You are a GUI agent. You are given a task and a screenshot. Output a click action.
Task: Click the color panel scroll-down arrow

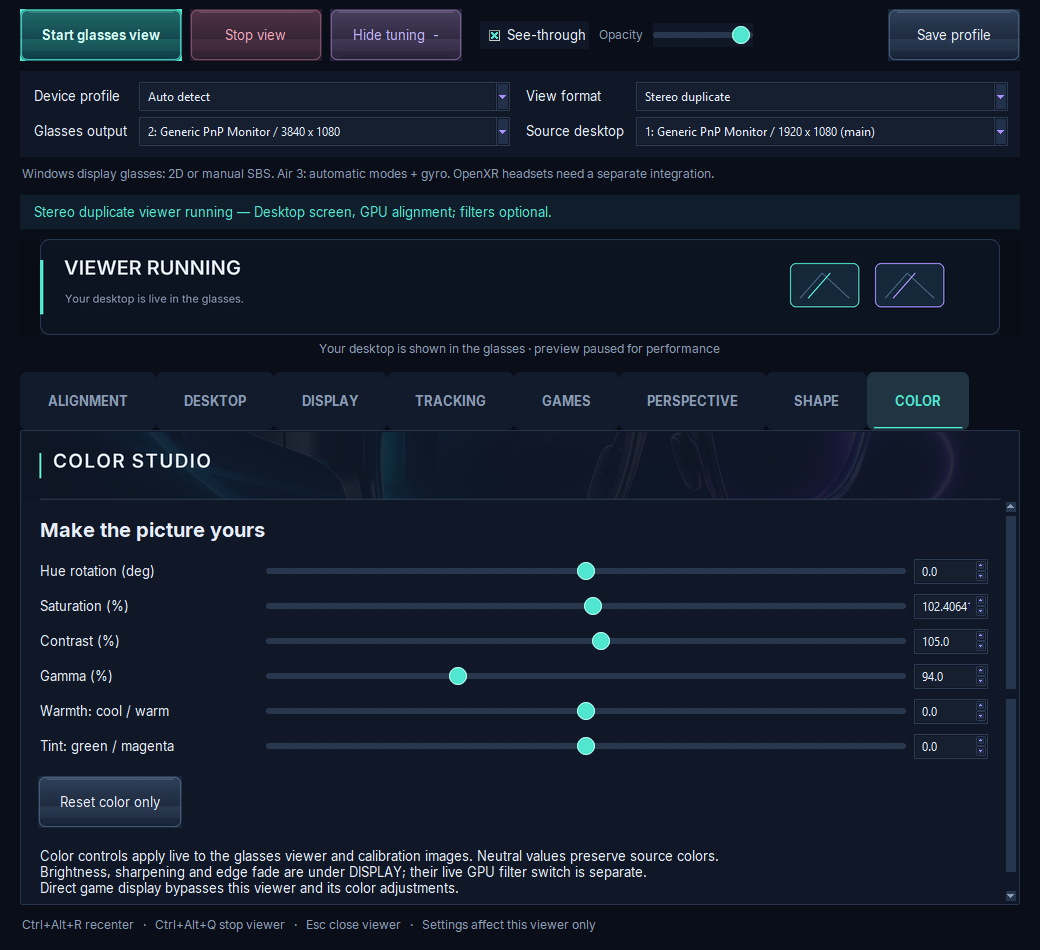(x=1011, y=896)
